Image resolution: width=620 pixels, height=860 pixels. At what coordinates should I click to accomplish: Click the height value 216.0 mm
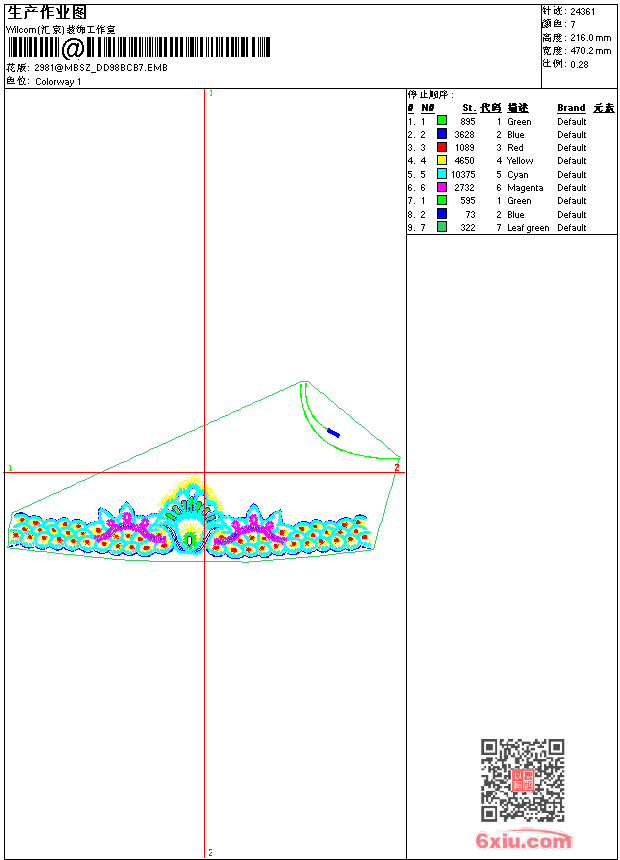point(590,38)
